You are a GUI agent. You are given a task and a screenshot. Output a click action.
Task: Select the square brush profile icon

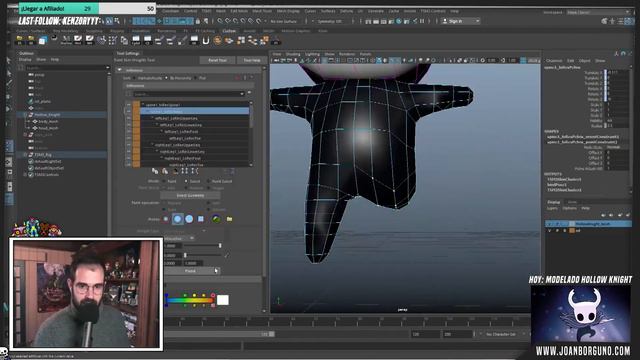[201, 219]
